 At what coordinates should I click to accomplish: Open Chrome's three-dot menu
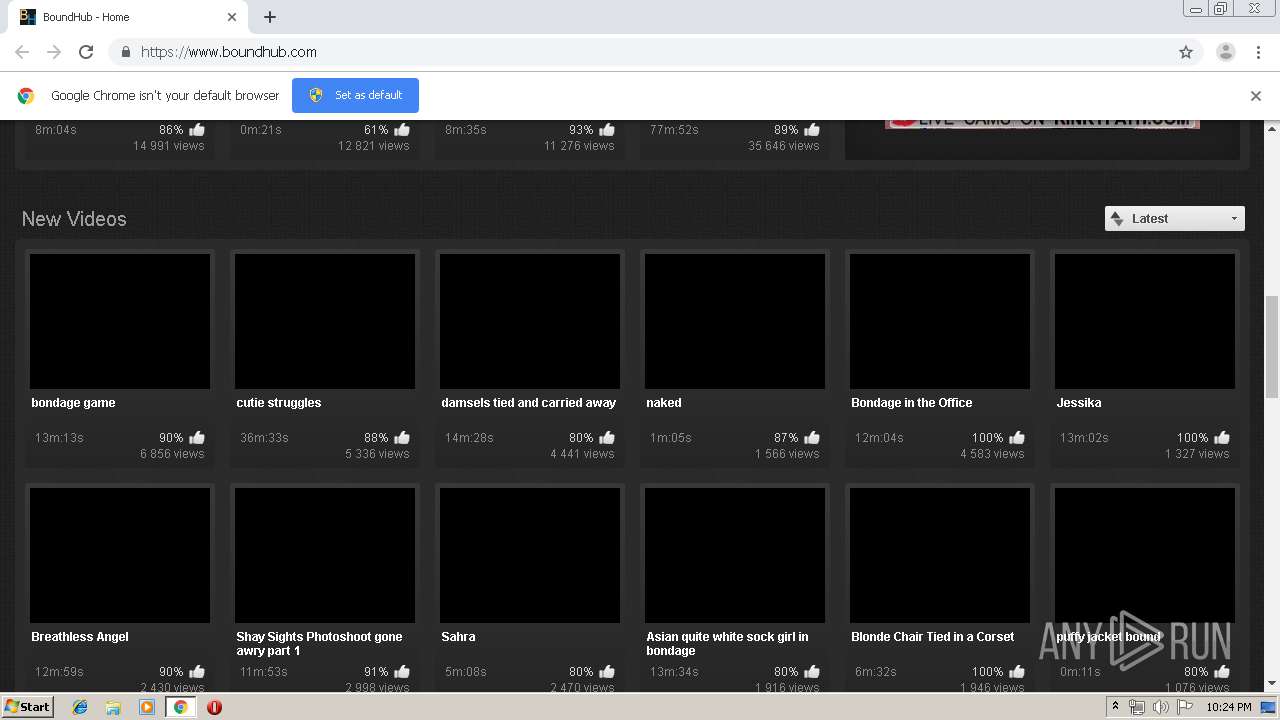tap(1258, 52)
